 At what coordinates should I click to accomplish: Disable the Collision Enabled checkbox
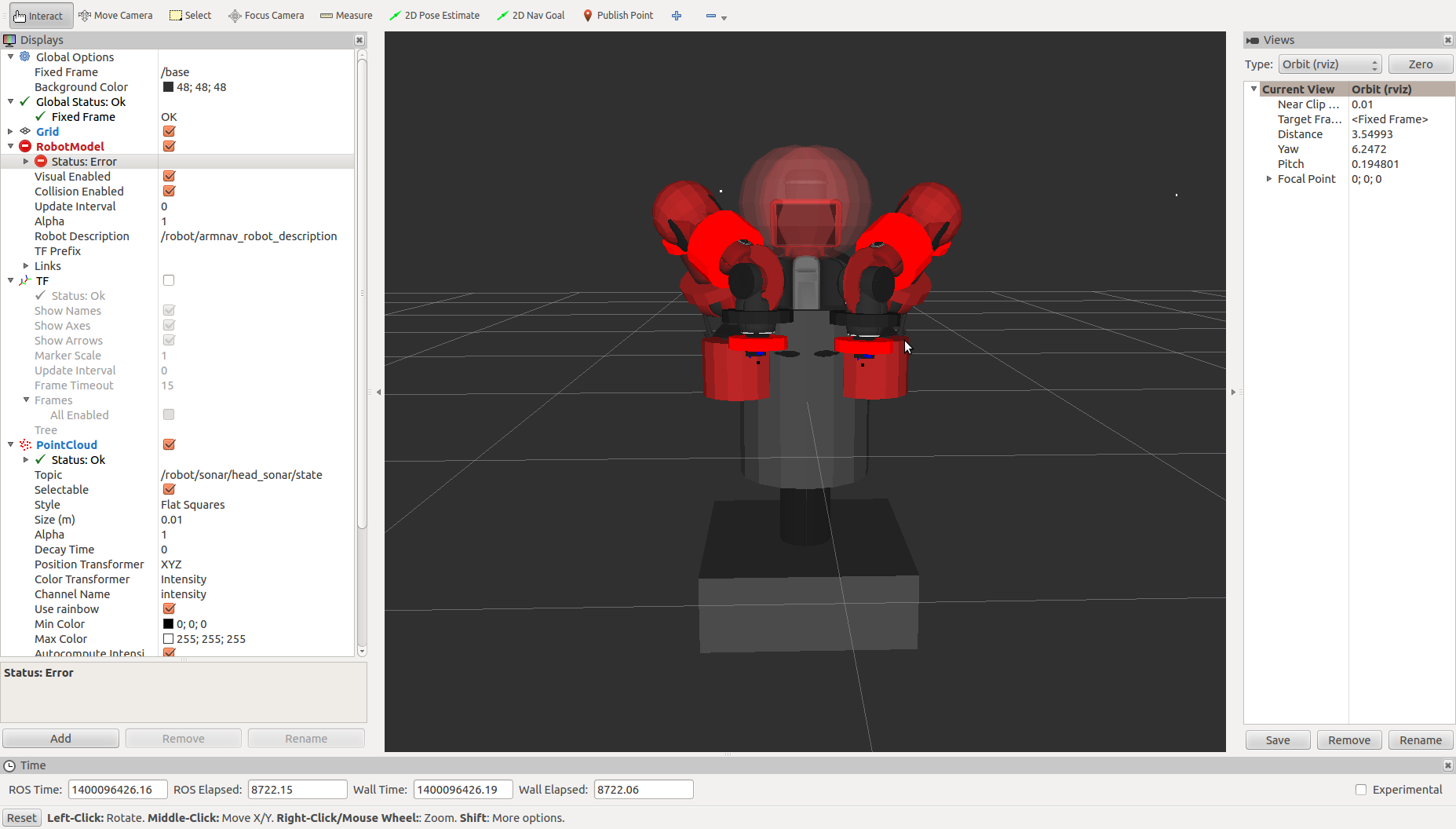(169, 191)
